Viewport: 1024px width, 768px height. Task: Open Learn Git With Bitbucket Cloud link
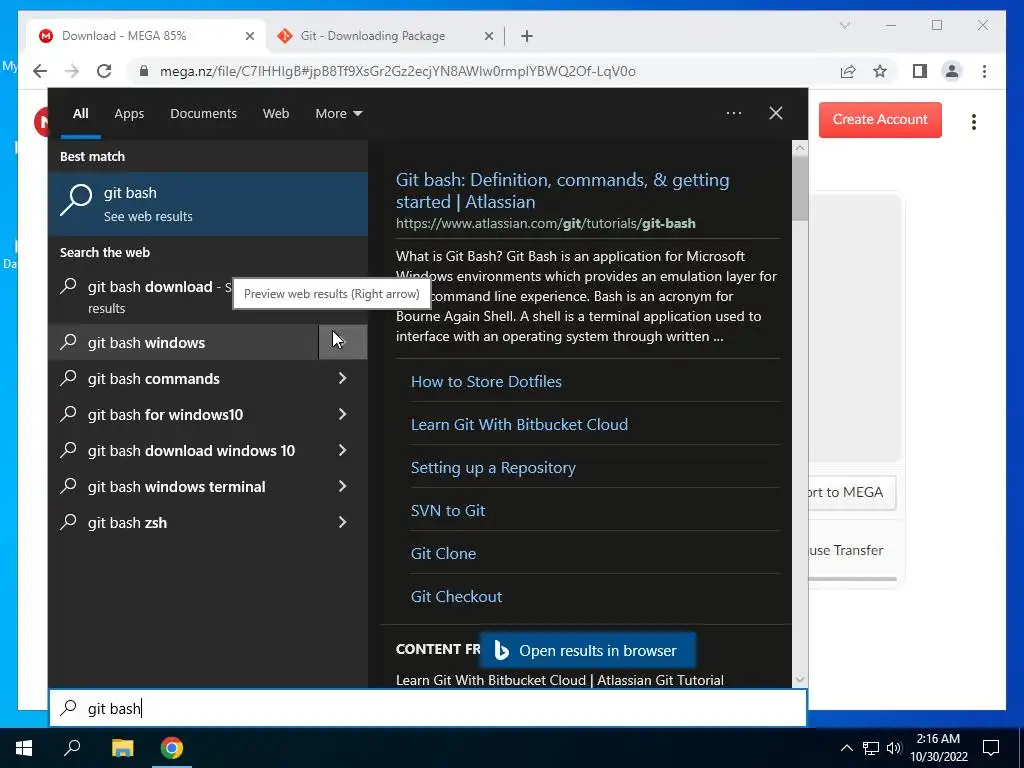(519, 424)
